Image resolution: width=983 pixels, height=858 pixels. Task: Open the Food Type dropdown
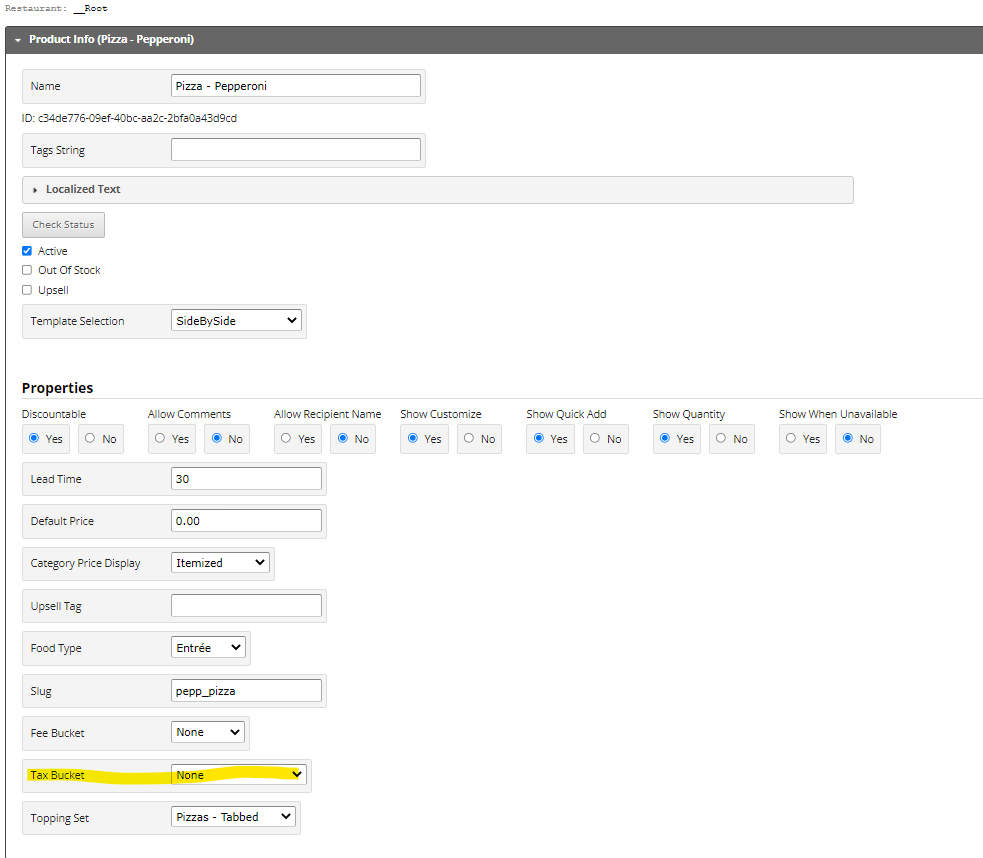click(208, 647)
